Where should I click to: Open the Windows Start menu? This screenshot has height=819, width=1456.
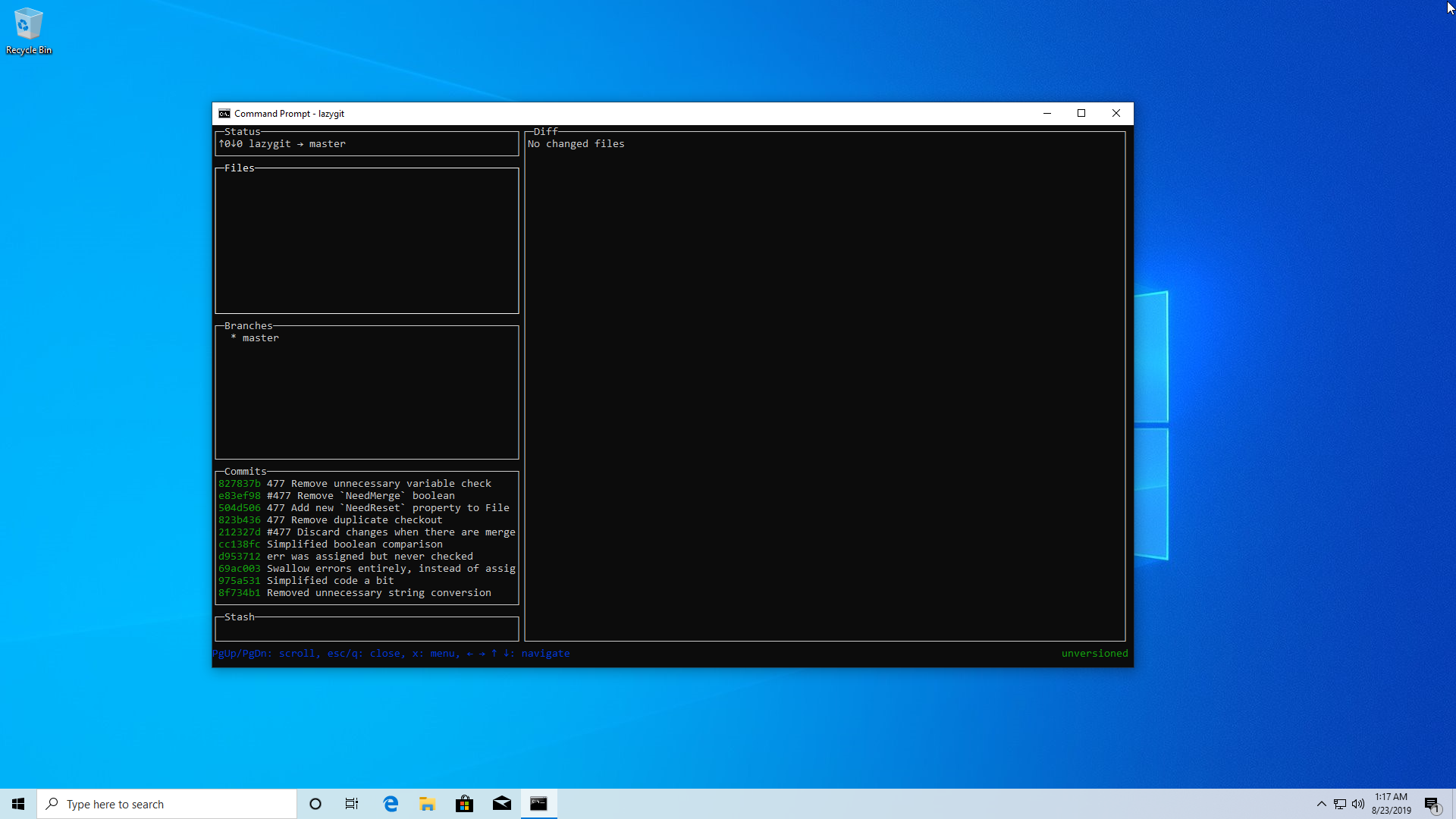click(18, 804)
